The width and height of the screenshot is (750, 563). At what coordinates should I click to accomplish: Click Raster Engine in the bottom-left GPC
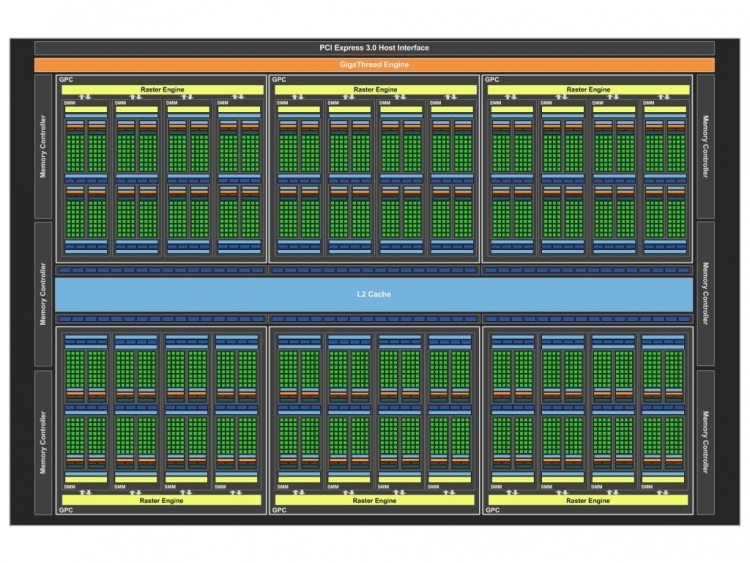coord(162,500)
